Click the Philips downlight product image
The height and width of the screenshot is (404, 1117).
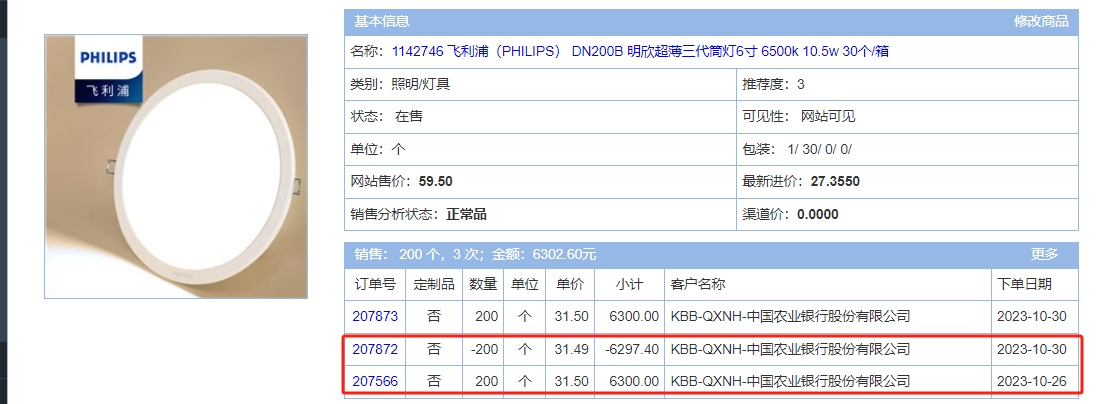tap(176, 166)
